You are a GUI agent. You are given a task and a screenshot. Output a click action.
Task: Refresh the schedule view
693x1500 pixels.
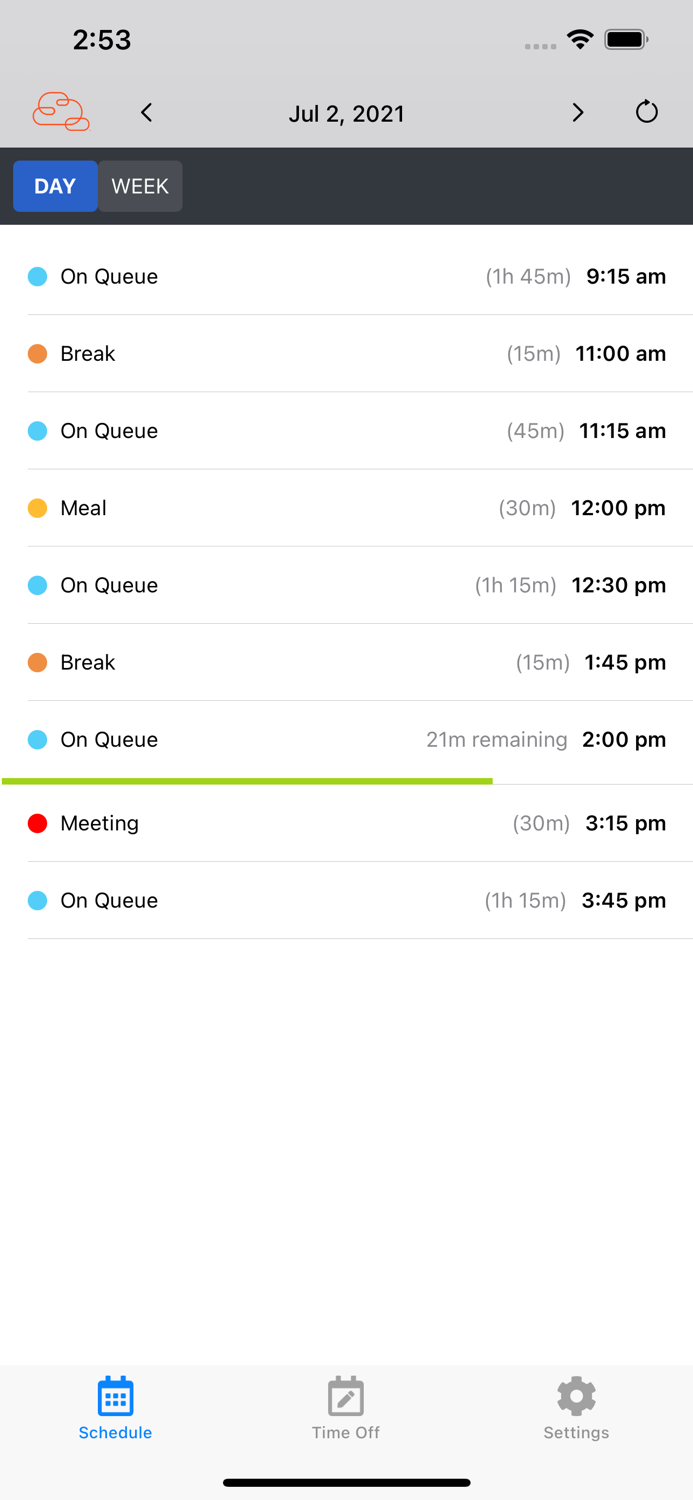pyautogui.click(x=646, y=112)
